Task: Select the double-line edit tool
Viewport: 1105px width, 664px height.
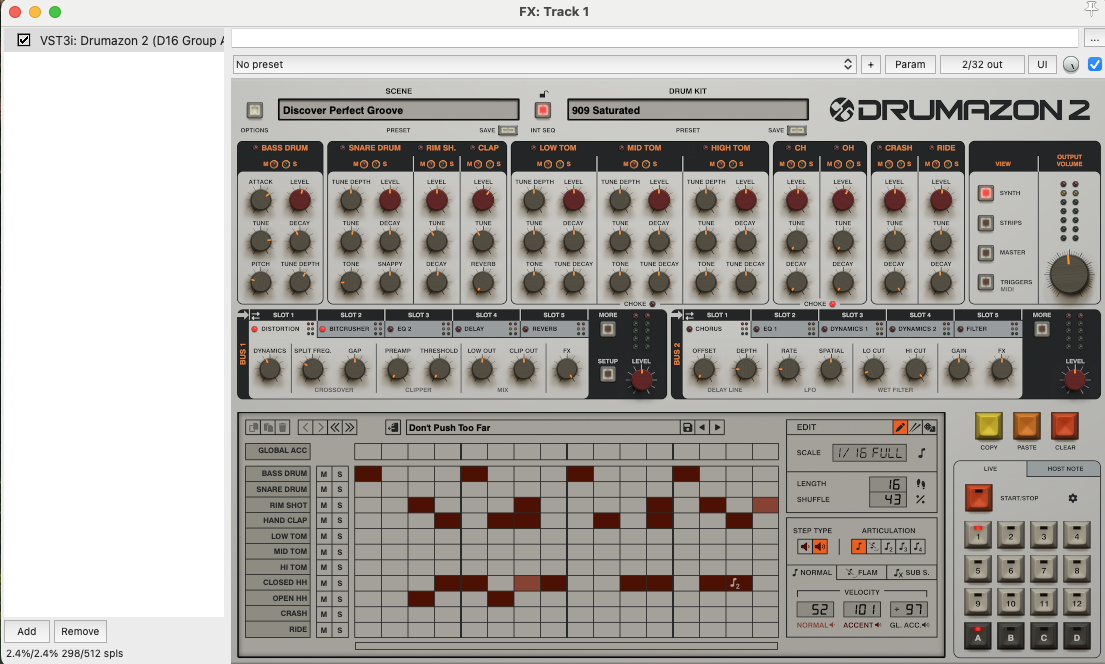Action: pyautogui.click(x=915, y=427)
